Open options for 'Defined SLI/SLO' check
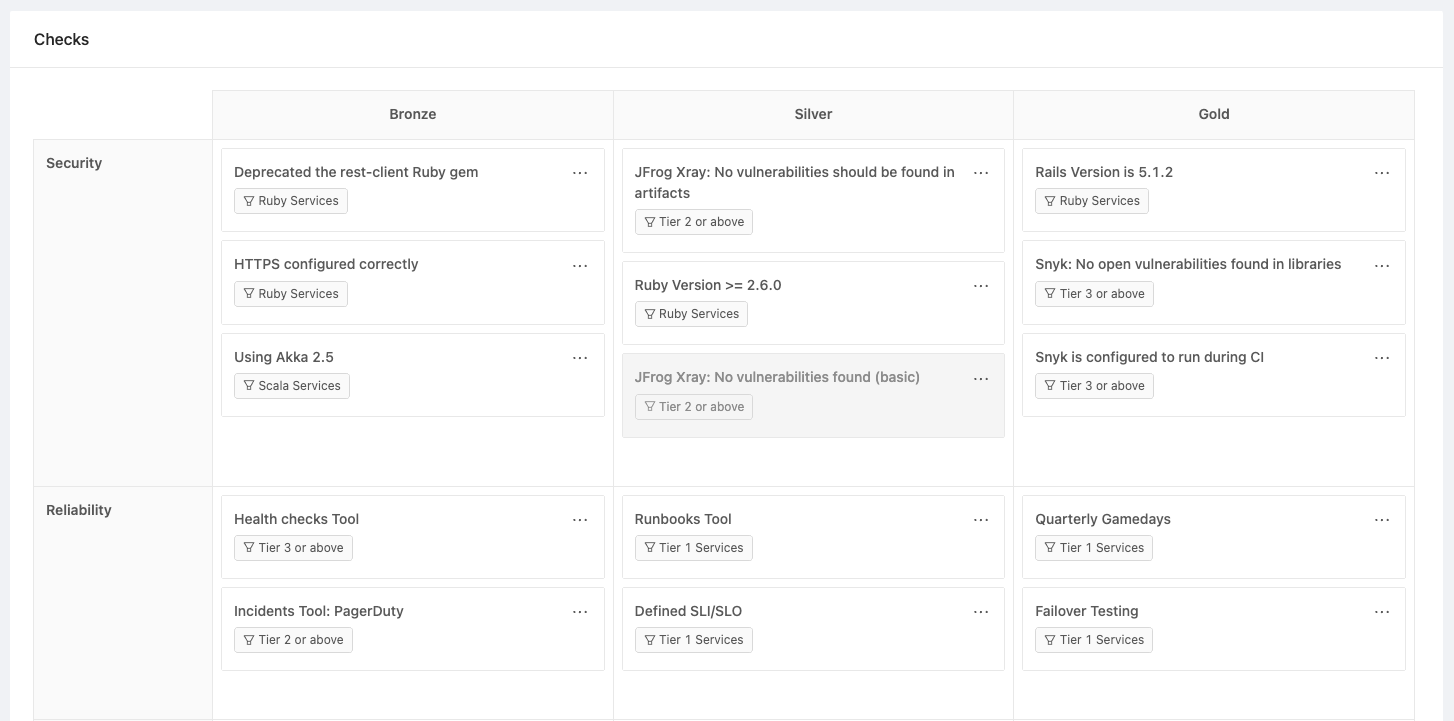Screen dimensions: 1454x721 click(981, 612)
